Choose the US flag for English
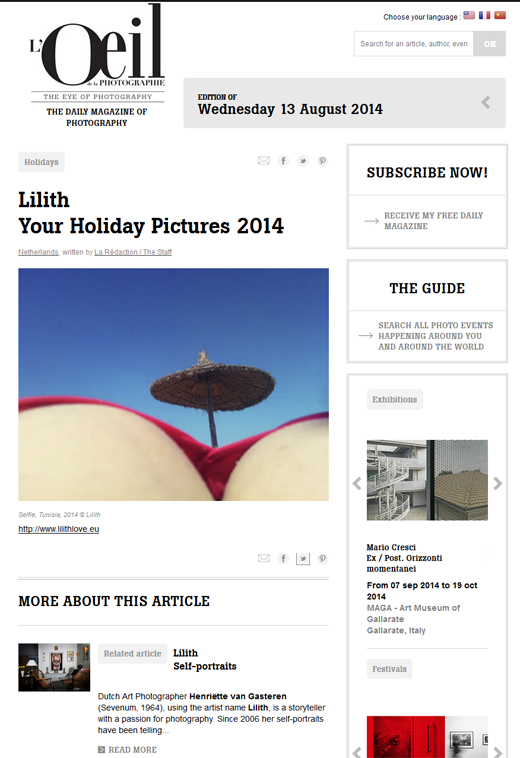Viewport: 520px width, 758px height. click(x=469, y=15)
